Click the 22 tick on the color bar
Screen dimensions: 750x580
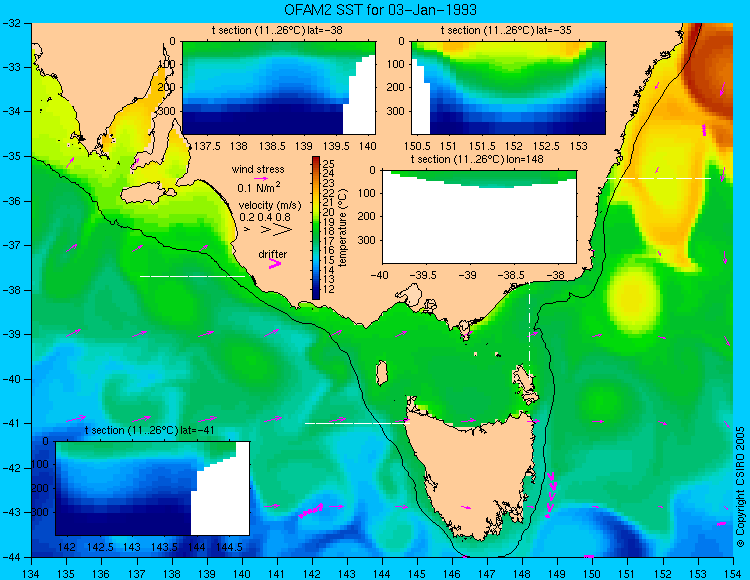pos(329,193)
